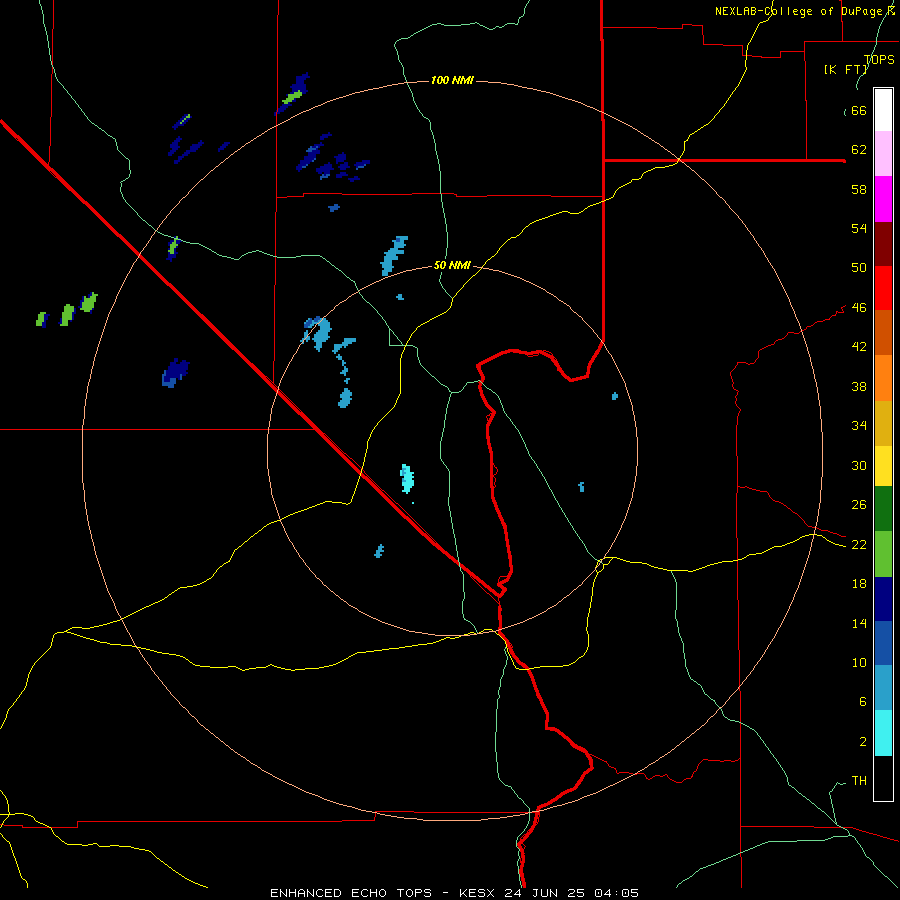Pick the dark red (maroon) legend swatch

pyautogui.click(x=883, y=244)
